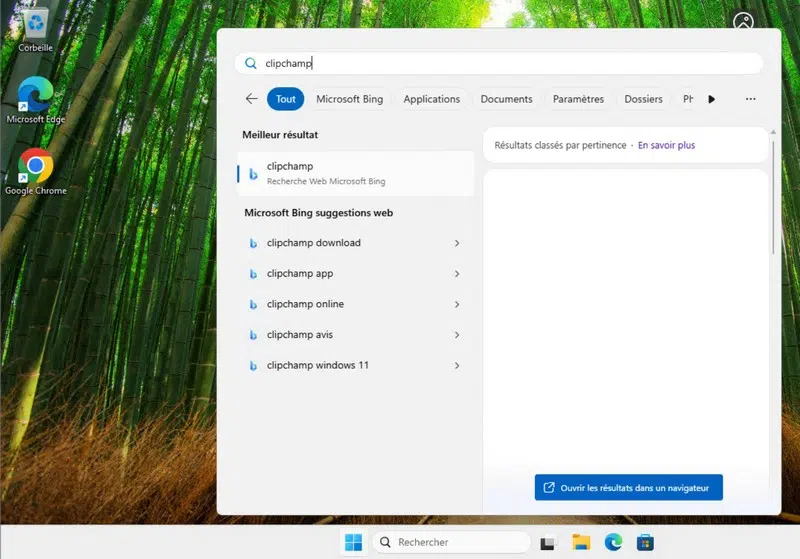Expand the 'clipchamp windows 11' suggestion chevron
800x559 pixels.
457,366
